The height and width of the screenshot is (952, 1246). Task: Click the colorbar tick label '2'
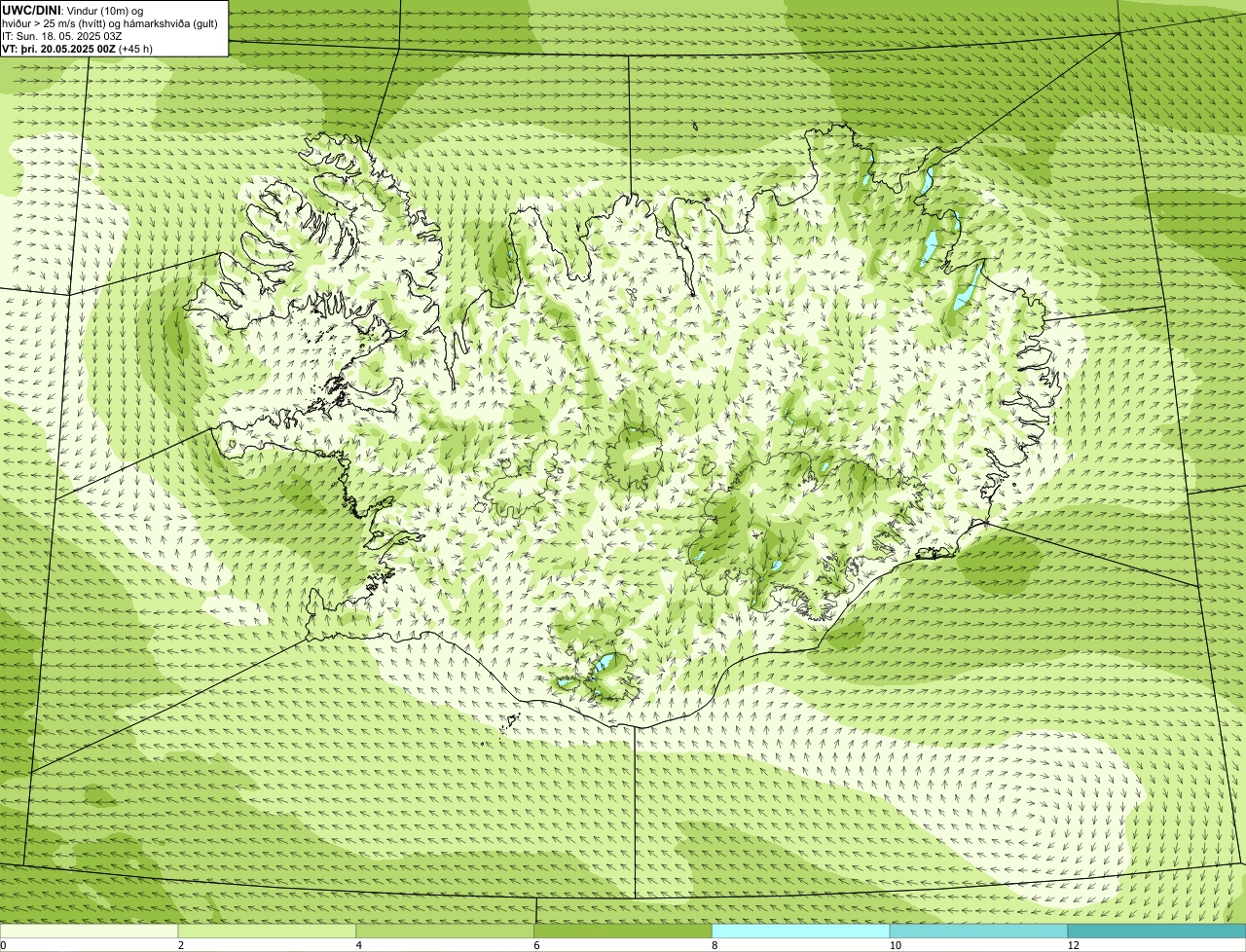pos(180,945)
